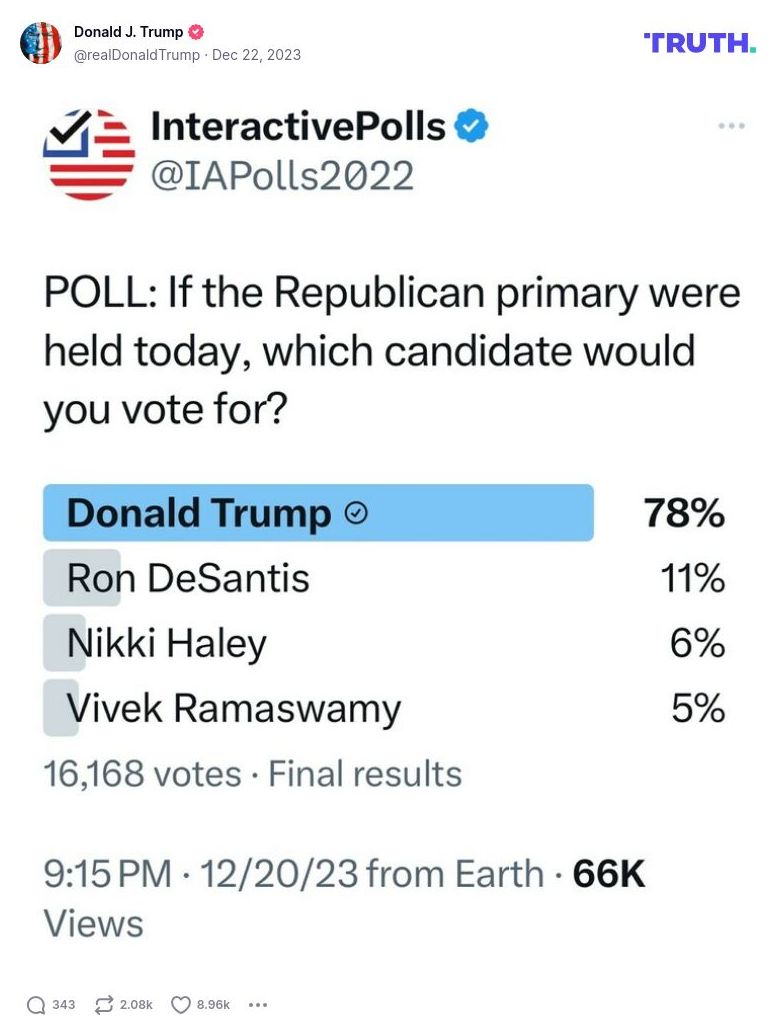Screen dimensions: 777x1035
Task: Click the ReTruth arrows icon
Action: click(x=104, y=1005)
